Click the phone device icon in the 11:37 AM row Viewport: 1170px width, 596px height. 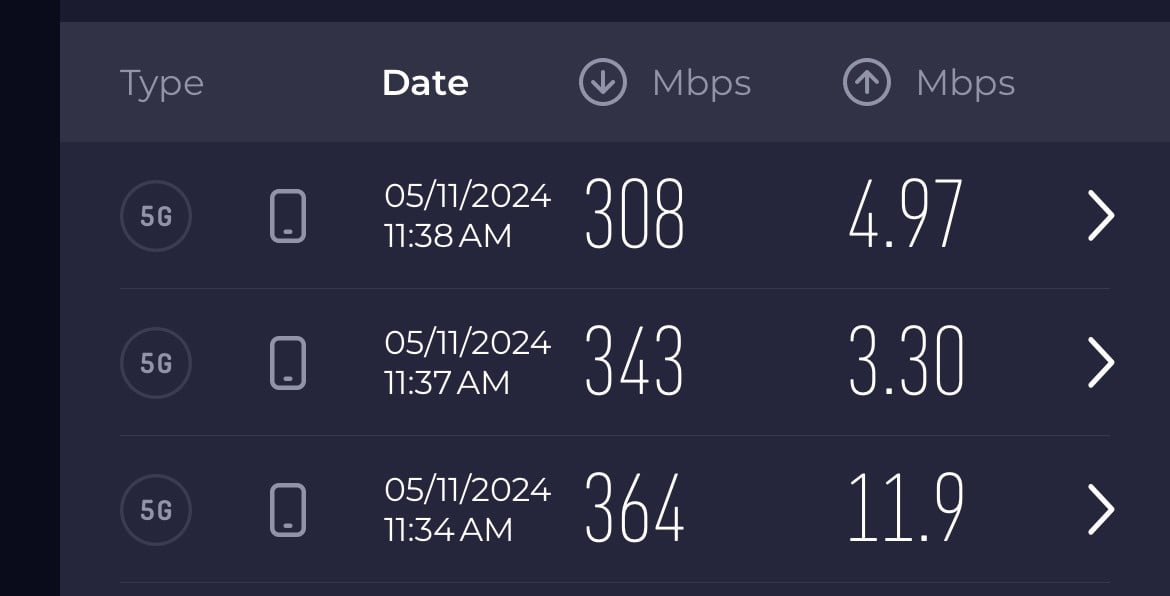[x=288, y=362]
